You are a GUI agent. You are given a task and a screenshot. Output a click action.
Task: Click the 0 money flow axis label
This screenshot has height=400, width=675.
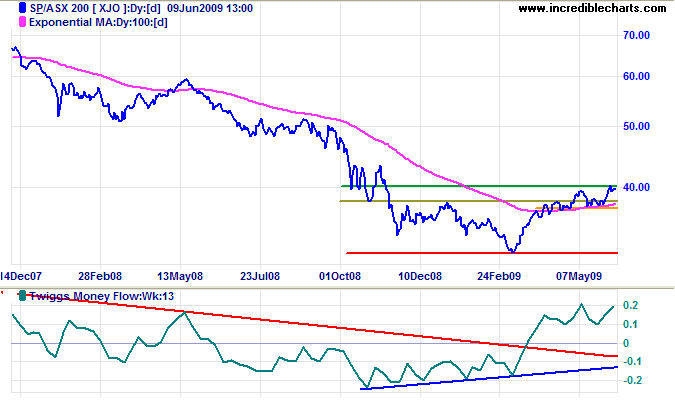point(626,343)
